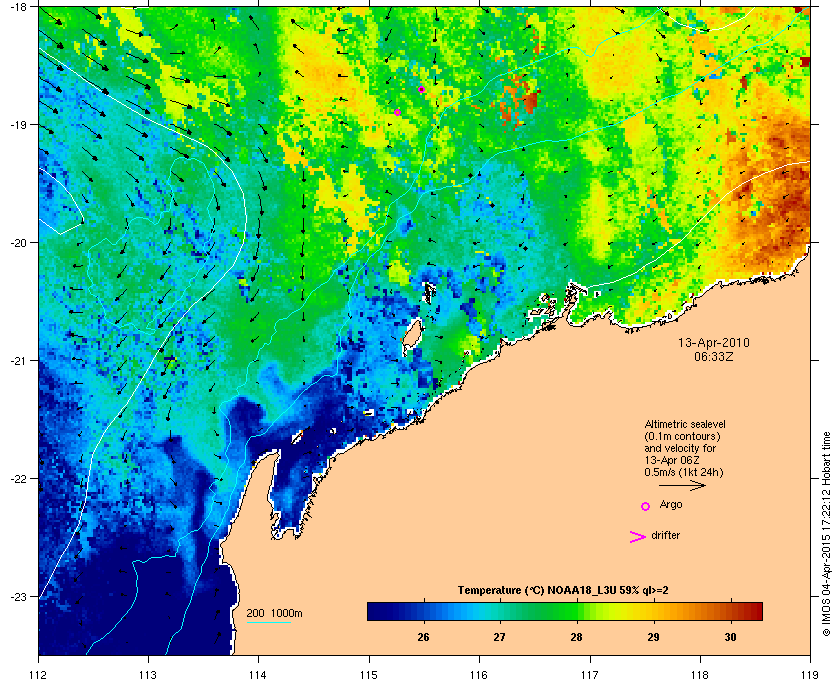Click the longitude axis label 112

pyautogui.click(x=39, y=674)
